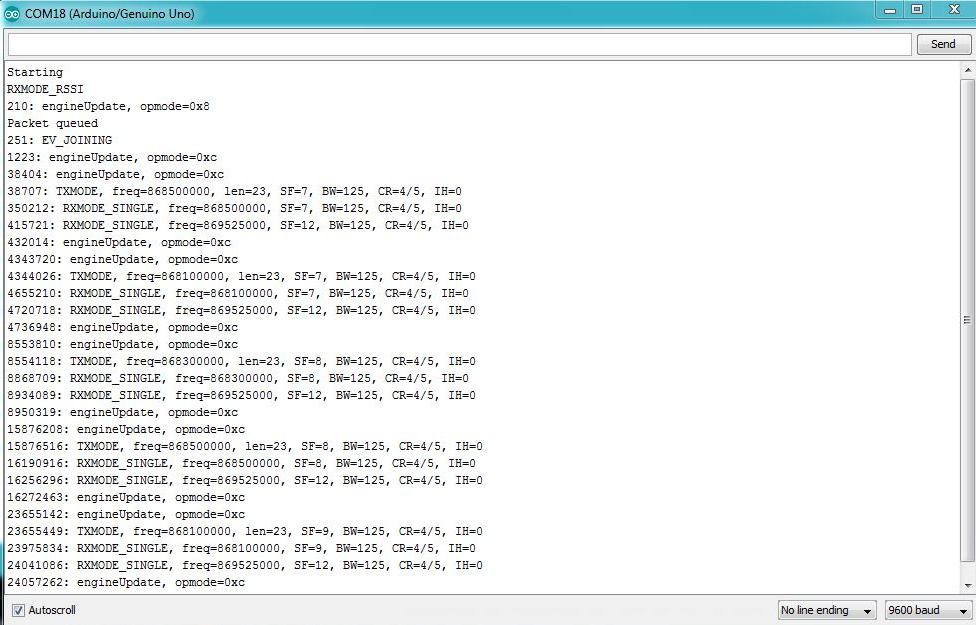This screenshot has width=976, height=625.
Task: Click the scrollbar down arrow
Action: [967, 585]
